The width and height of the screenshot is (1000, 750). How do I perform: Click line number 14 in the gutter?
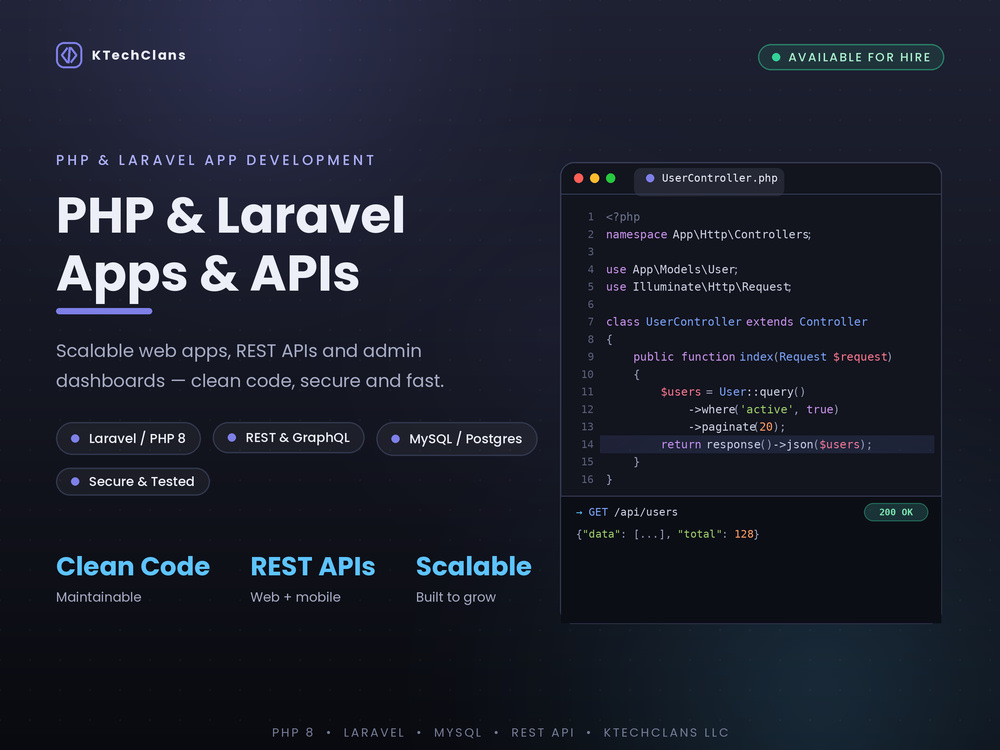click(x=587, y=445)
